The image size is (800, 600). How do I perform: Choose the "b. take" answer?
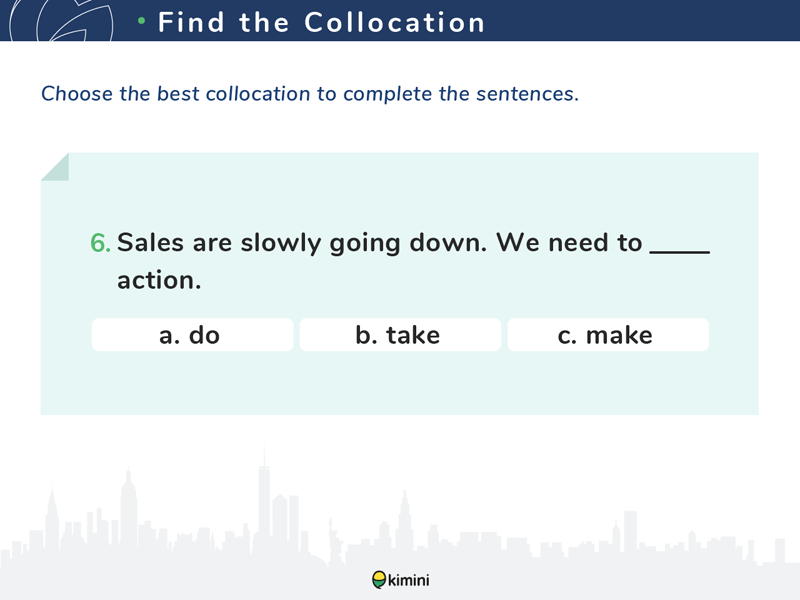(x=399, y=335)
